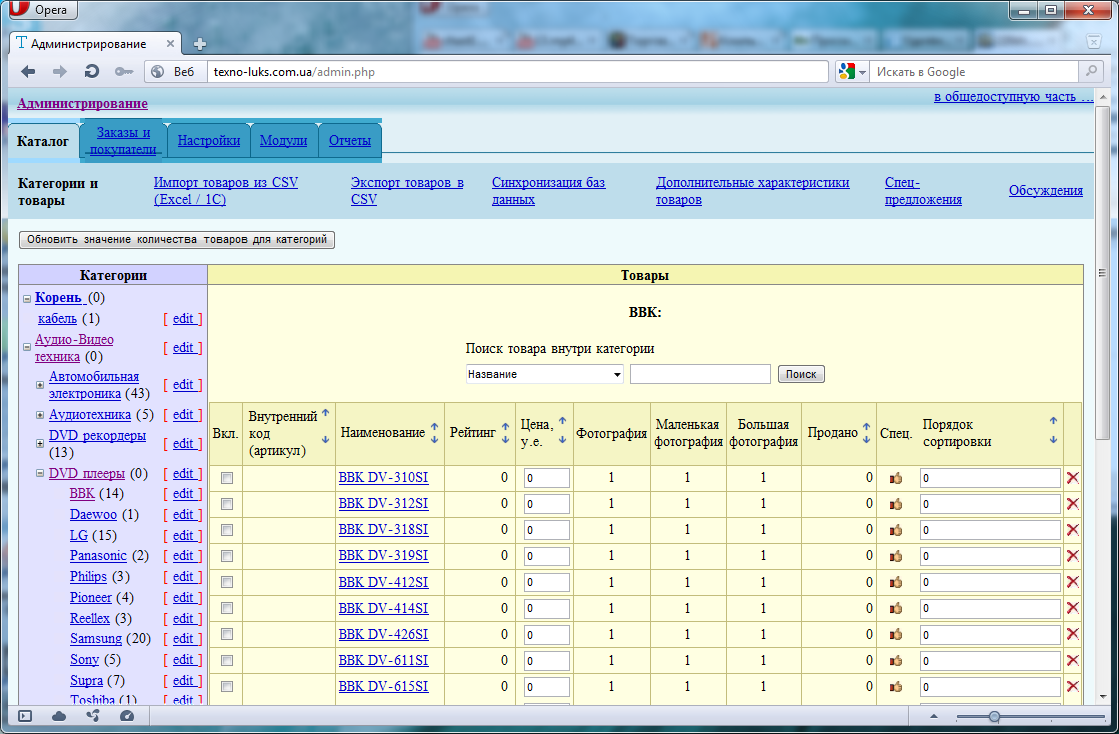
Task: Open Opera Link cloud icon in status bar
Action: coord(59,716)
